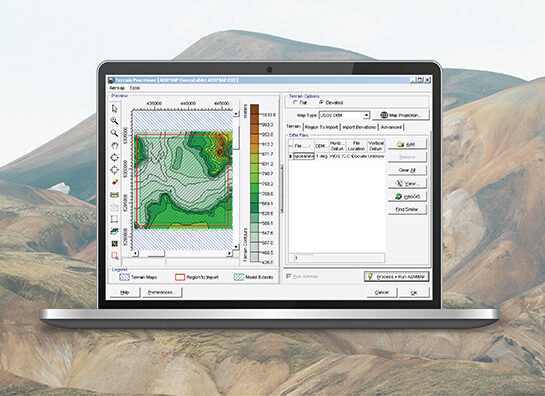Click the preview horizontal scrollbar right arrow
Image resolution: width=545 pixels, height=396 pixels.
tap(229, 253)
